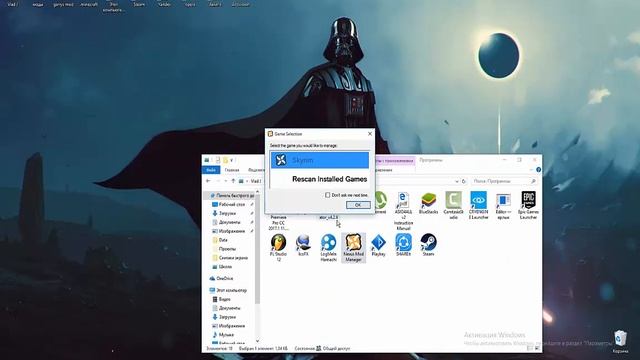Open the Editor shortcut icon
The image size is (640, 360).
(x=503, y=205)
